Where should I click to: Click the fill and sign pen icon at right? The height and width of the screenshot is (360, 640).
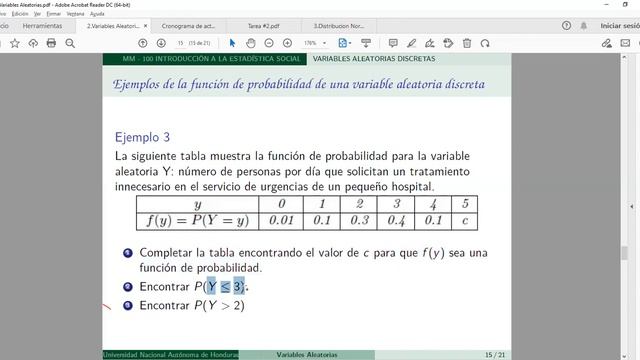(x=607, y=43)
